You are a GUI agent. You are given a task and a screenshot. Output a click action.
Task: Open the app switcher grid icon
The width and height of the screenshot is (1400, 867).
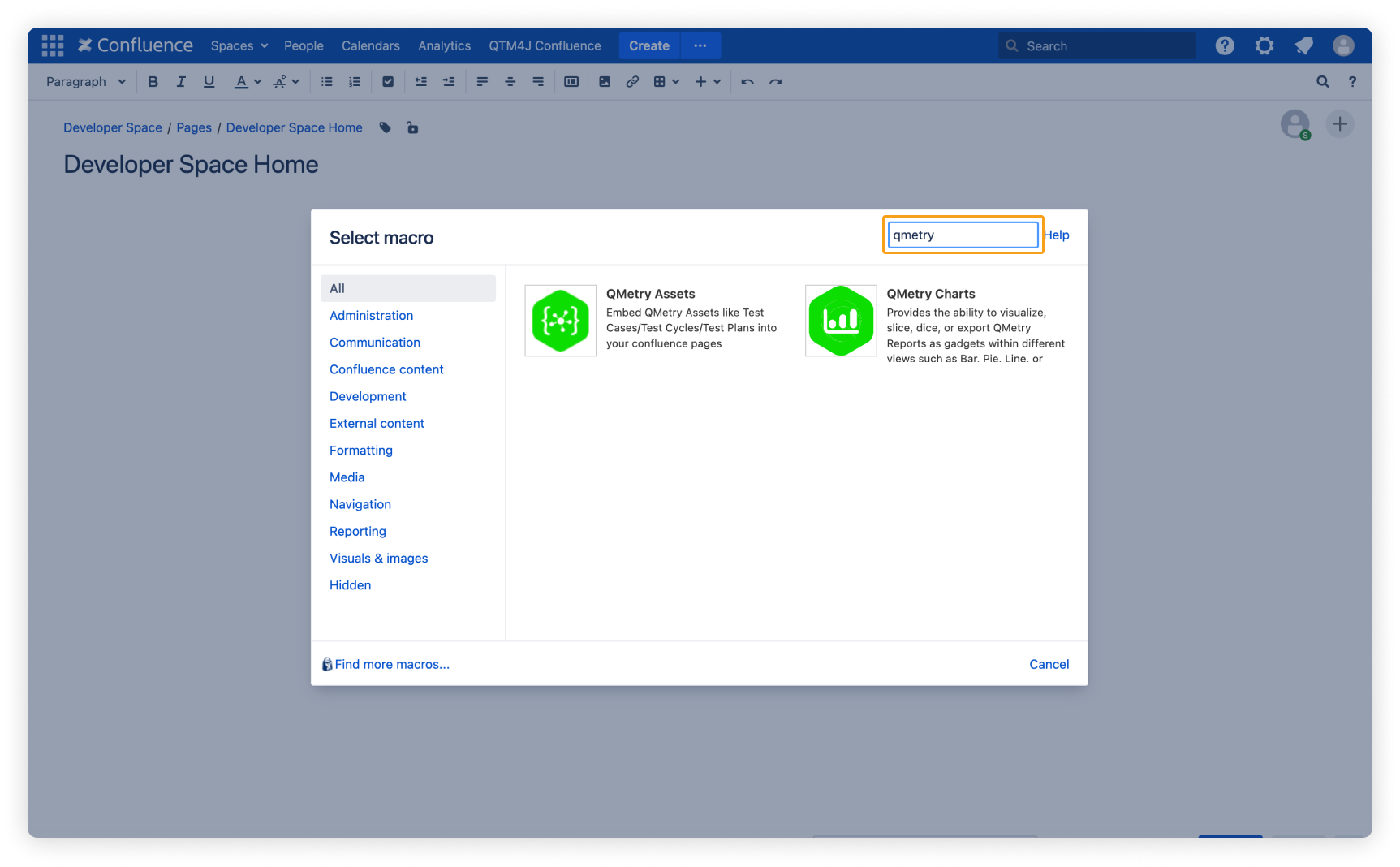pos(53,45)
